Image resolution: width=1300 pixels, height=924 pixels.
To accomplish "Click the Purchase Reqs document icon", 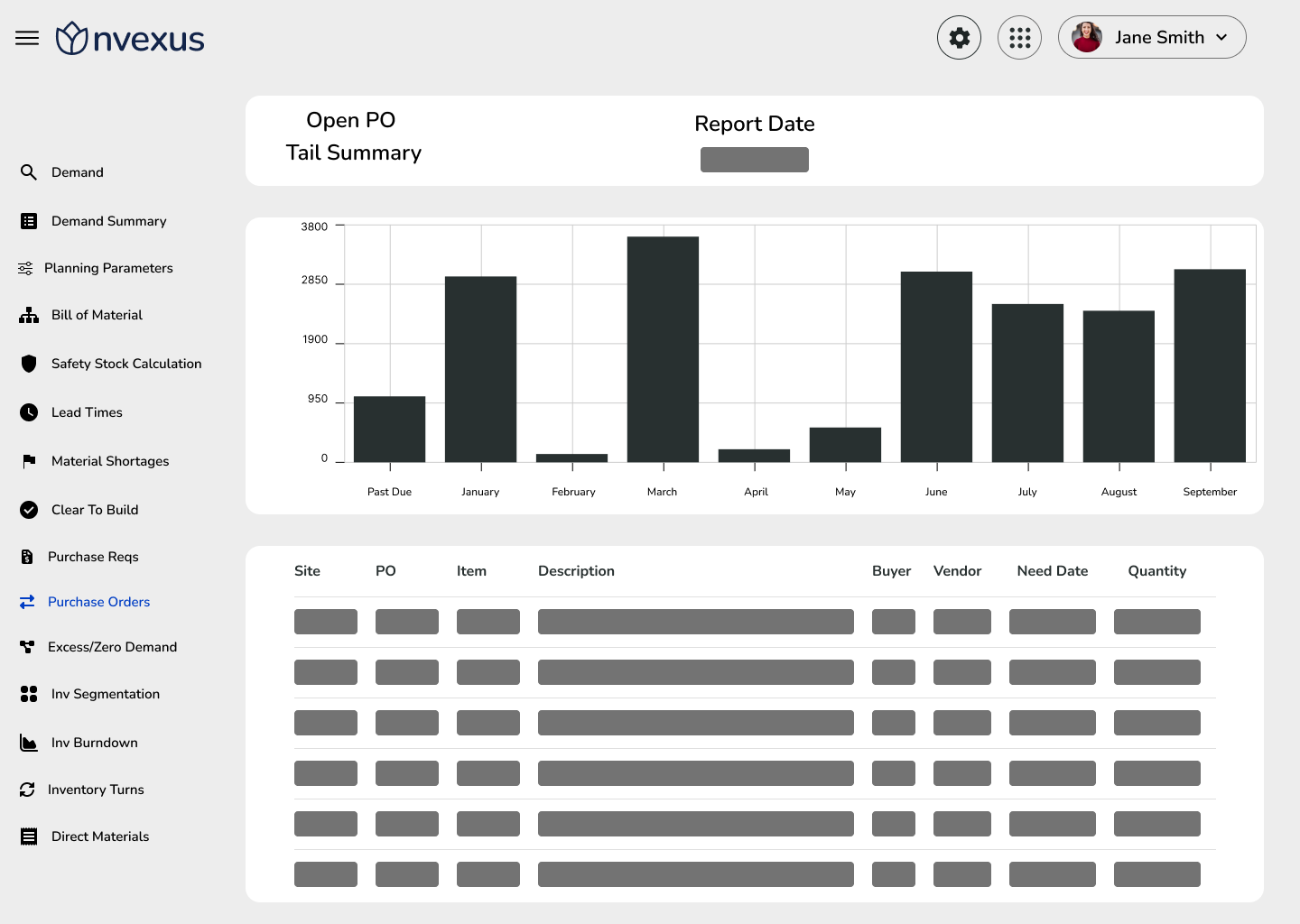I will click(27, 557).
